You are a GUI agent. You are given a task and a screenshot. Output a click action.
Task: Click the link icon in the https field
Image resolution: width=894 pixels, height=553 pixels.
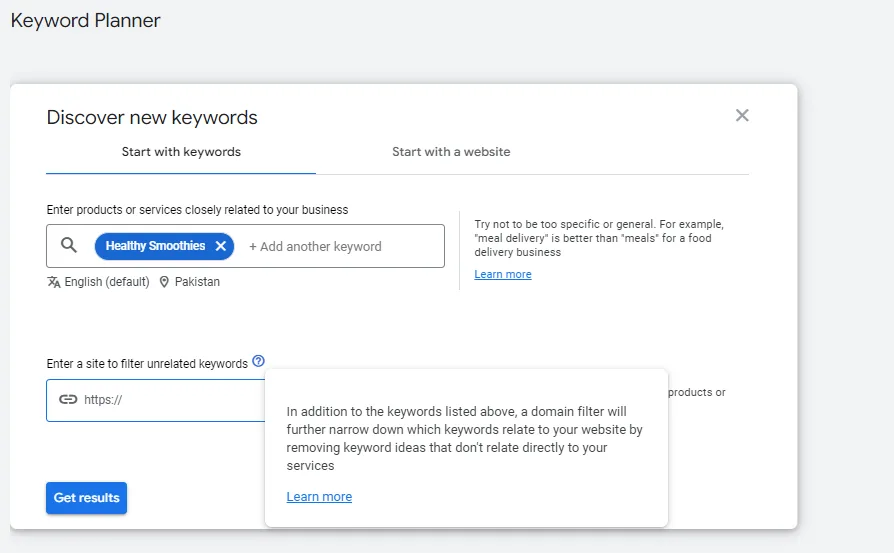(x=68, y=399)
